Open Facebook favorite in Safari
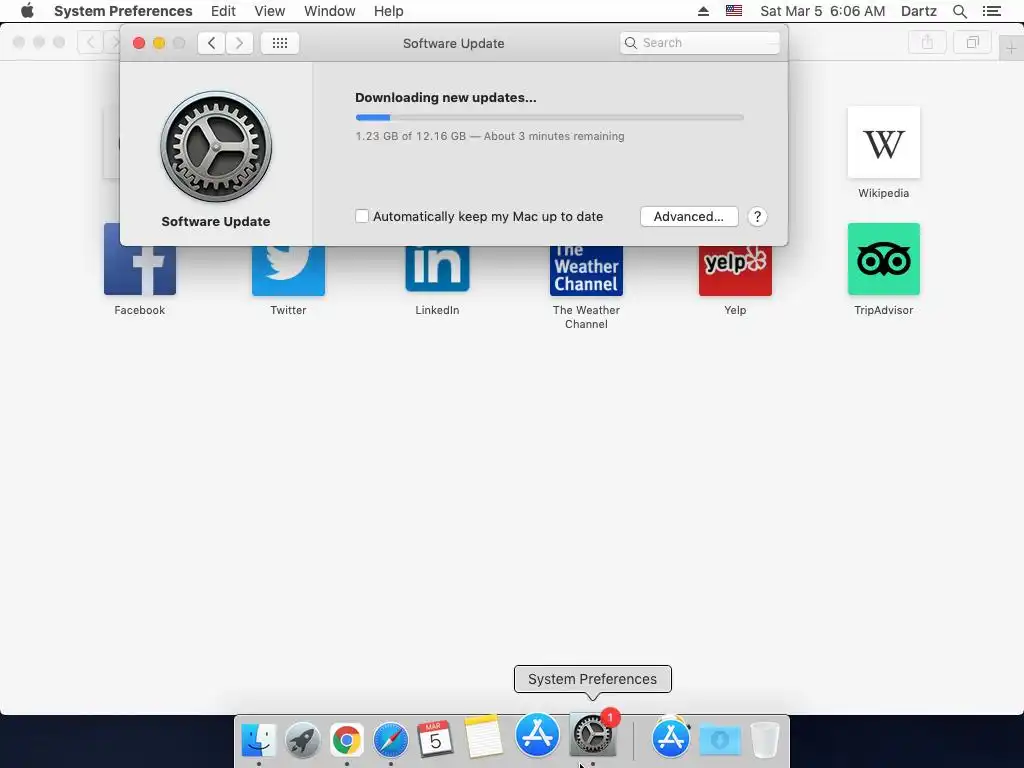 point(140,270)
